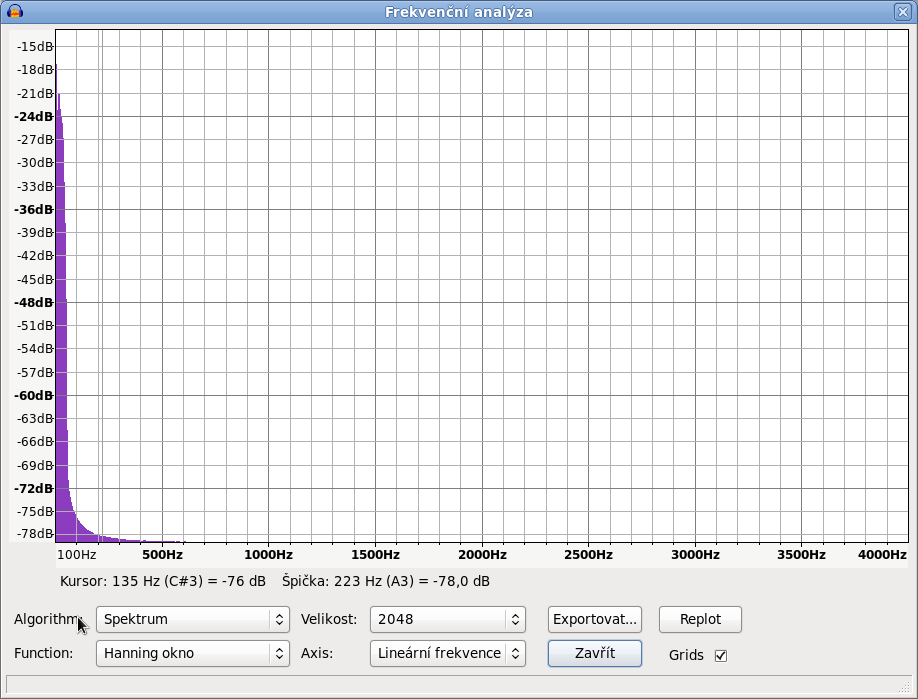
Task: Click the 1000Hz axis label
Action: click(268, 555)
